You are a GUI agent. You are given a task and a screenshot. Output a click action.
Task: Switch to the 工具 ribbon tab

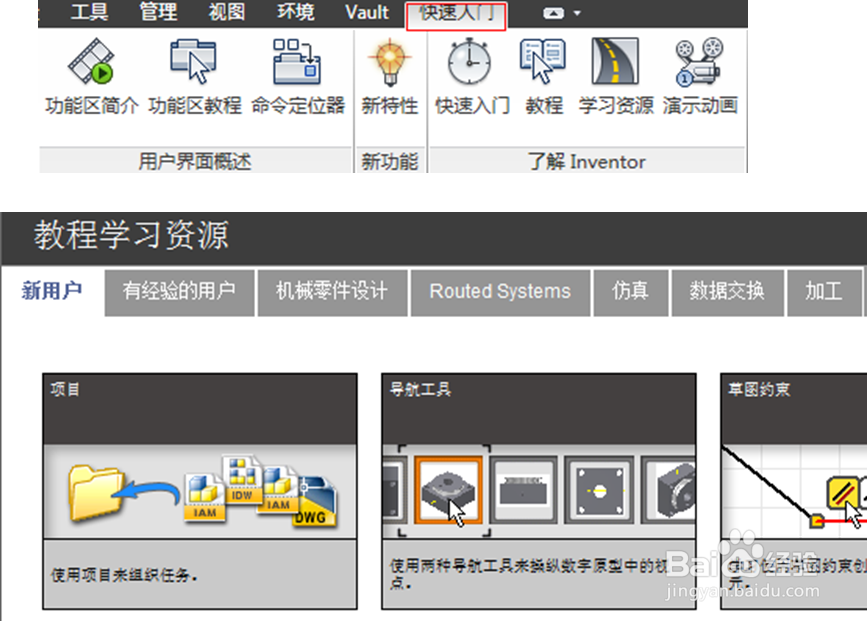[x=90, y=12]
